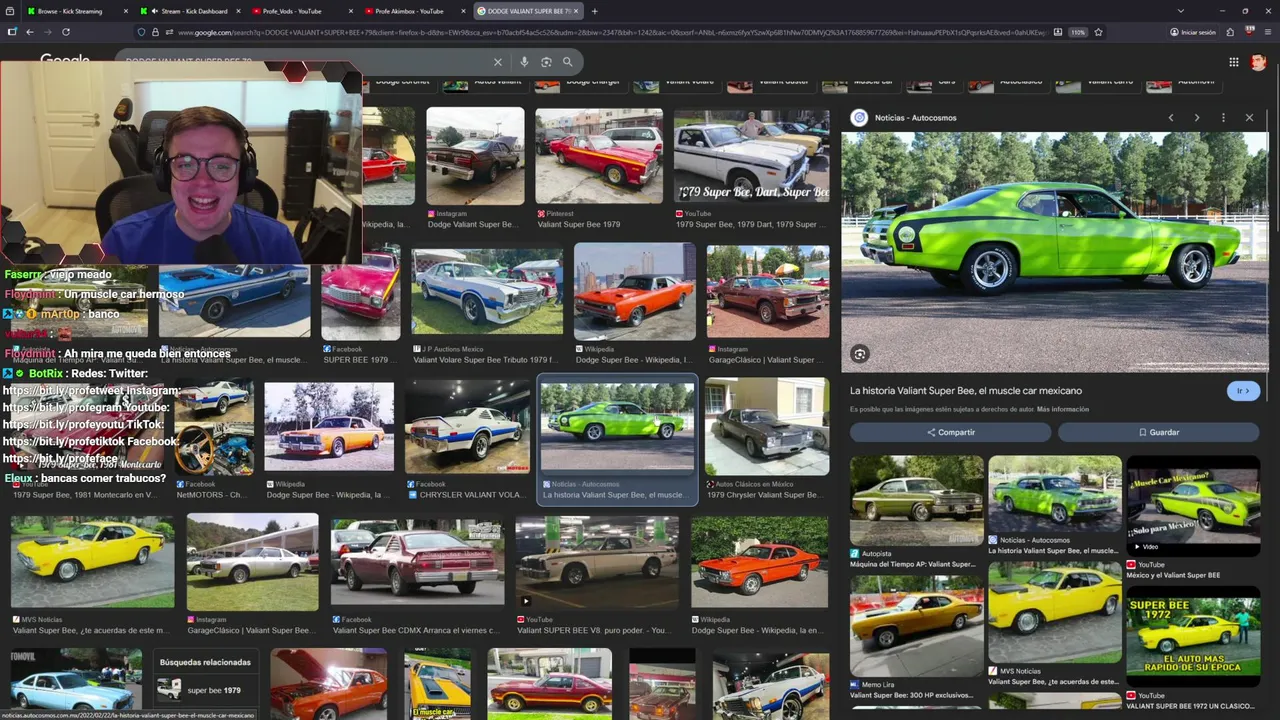Start voice search with the microphone icon

point(523,62)
